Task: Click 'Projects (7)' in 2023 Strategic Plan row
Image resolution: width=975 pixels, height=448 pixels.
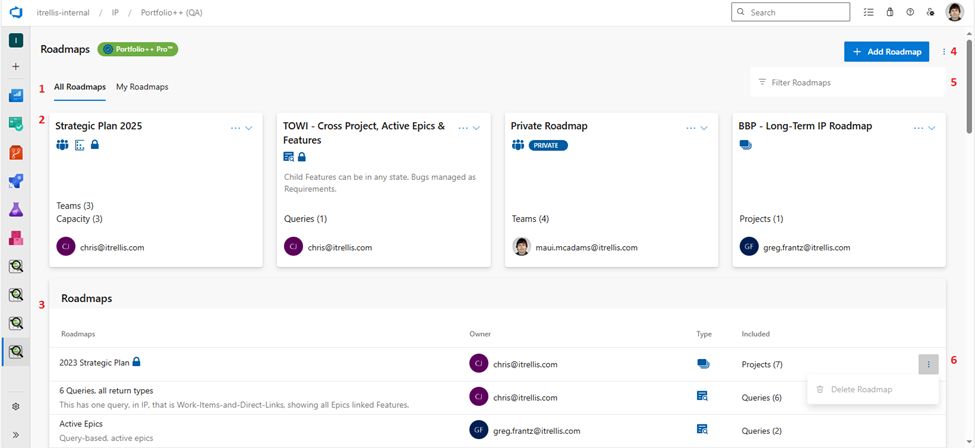Action: coord(762,365)
